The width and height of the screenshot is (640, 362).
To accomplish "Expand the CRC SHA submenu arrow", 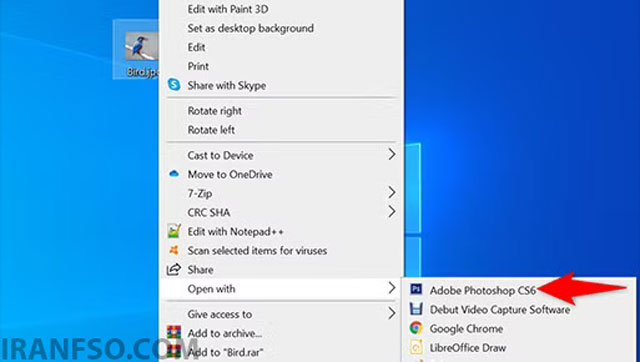I will tap(391, 211).
